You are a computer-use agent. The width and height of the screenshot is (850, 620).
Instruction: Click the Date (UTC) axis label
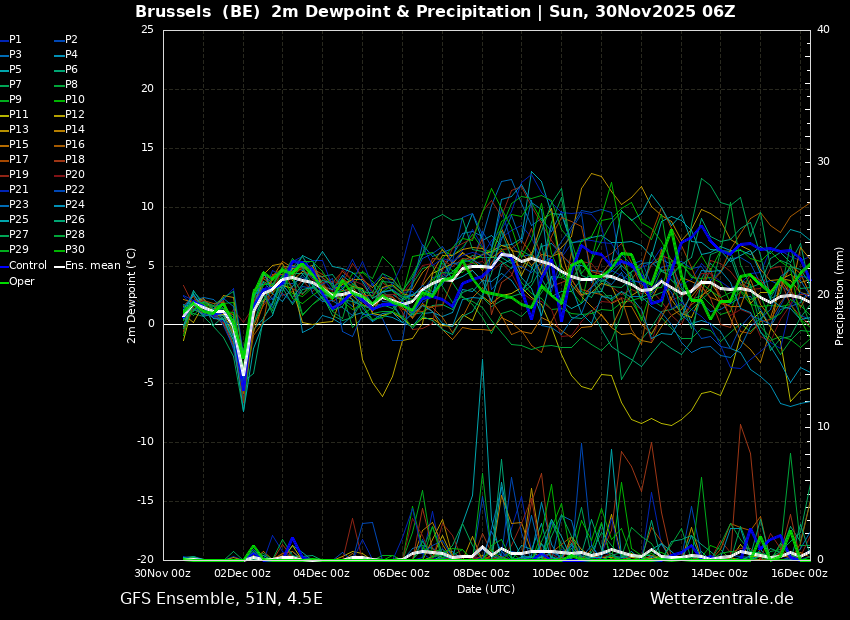pos(486,589)
